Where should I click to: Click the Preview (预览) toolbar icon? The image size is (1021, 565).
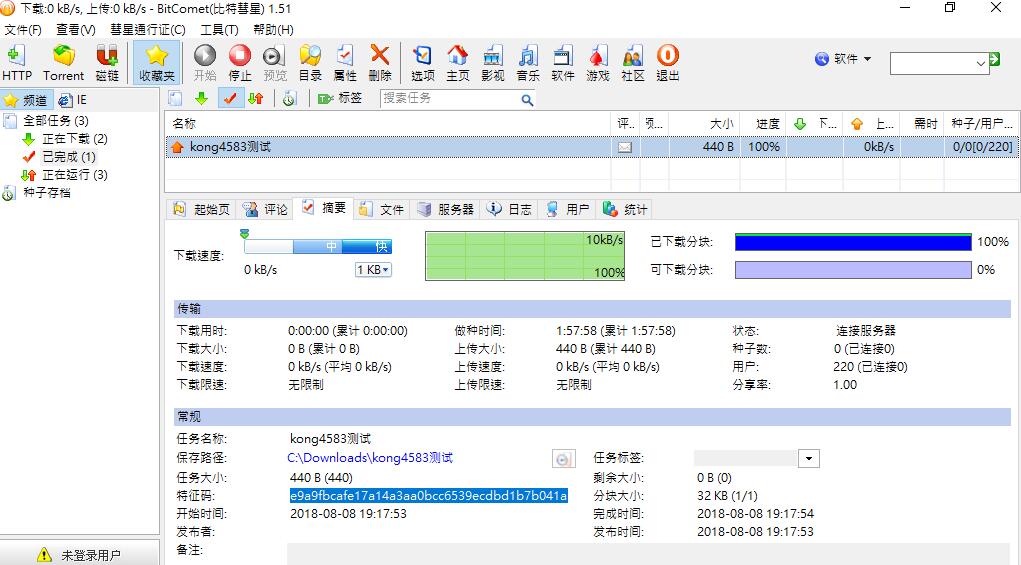coord(275,63)
